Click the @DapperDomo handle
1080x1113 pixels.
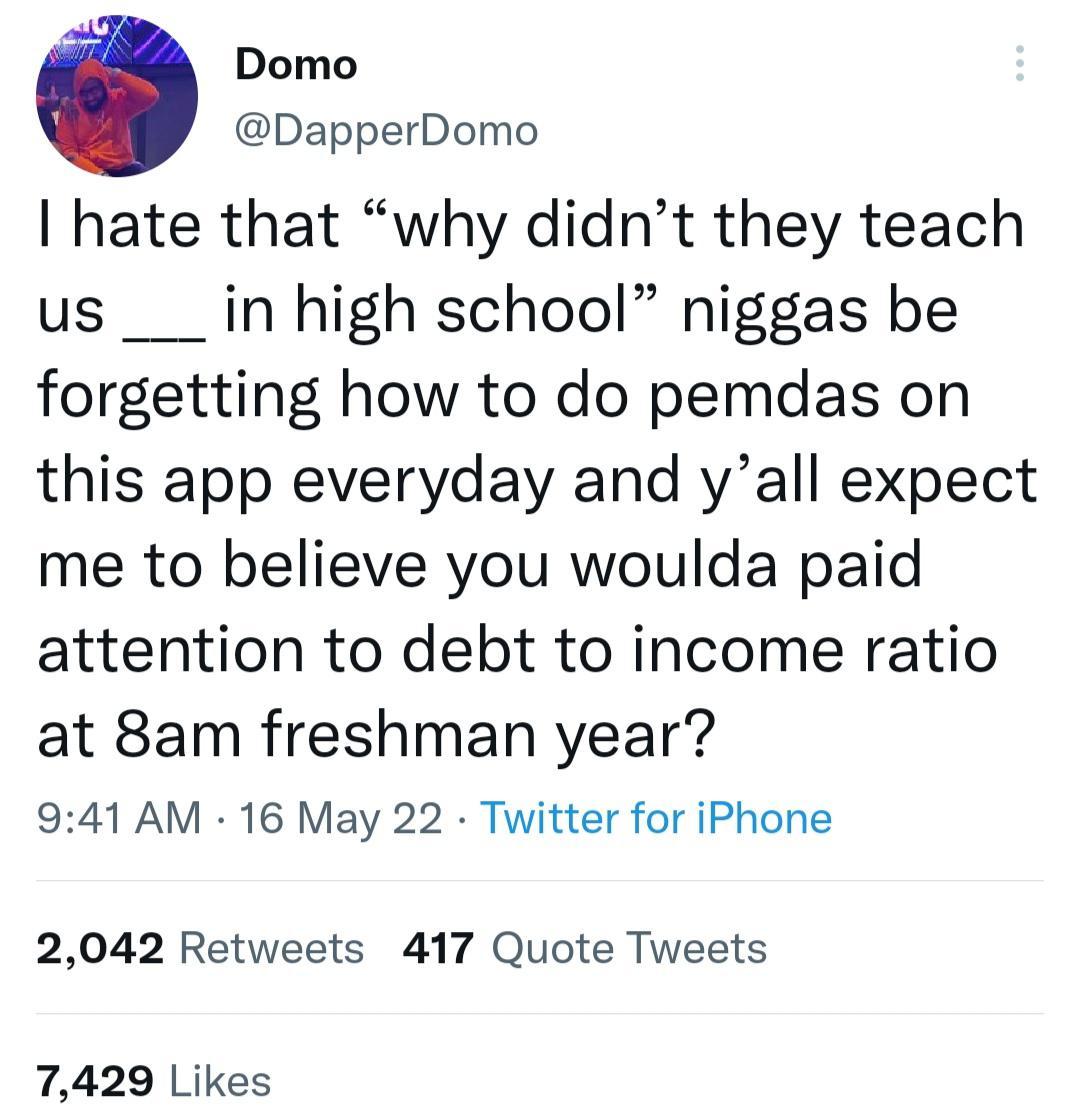click(386, 128)
